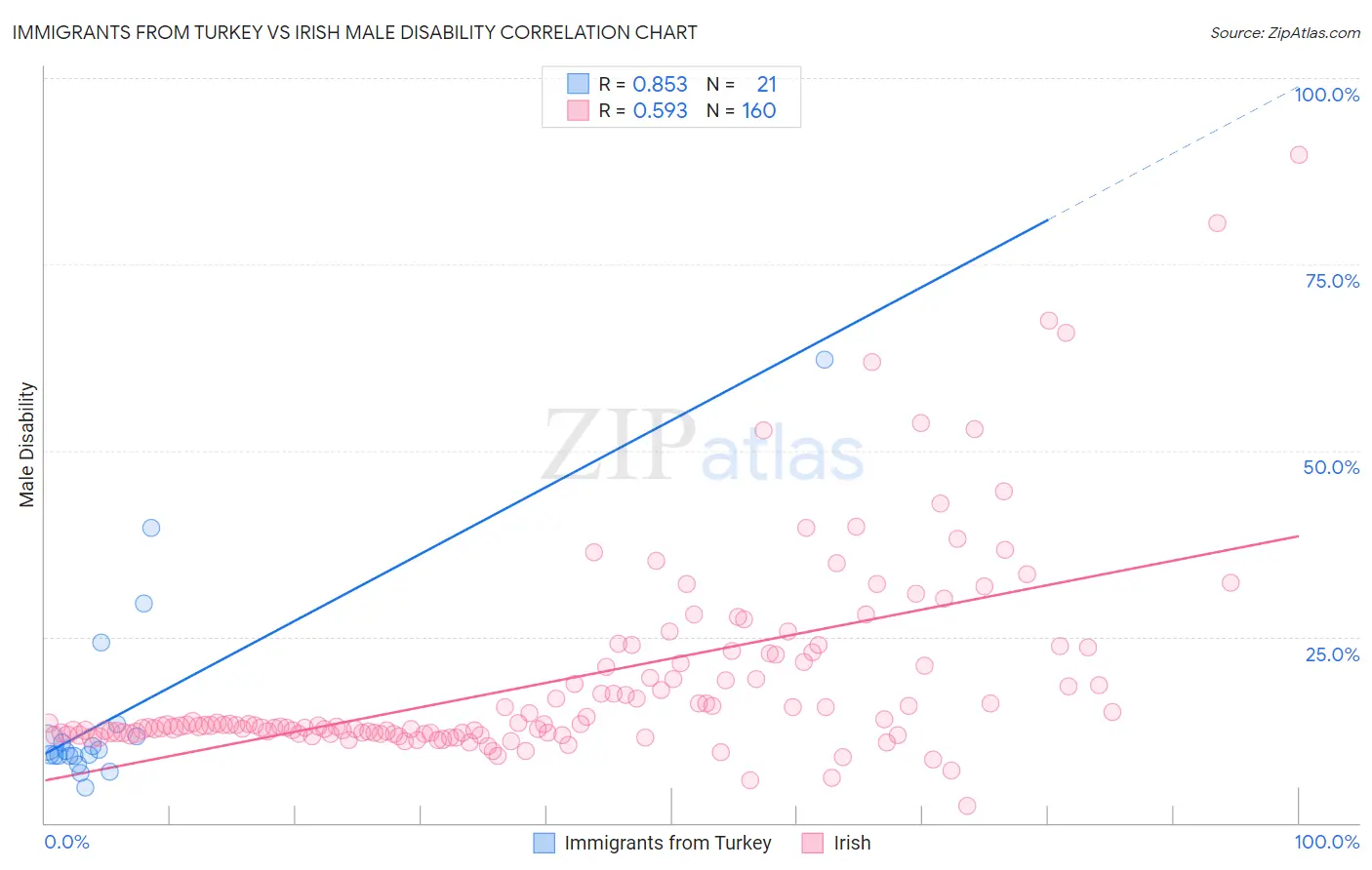Click the pink Irish legend swatch

812,843
